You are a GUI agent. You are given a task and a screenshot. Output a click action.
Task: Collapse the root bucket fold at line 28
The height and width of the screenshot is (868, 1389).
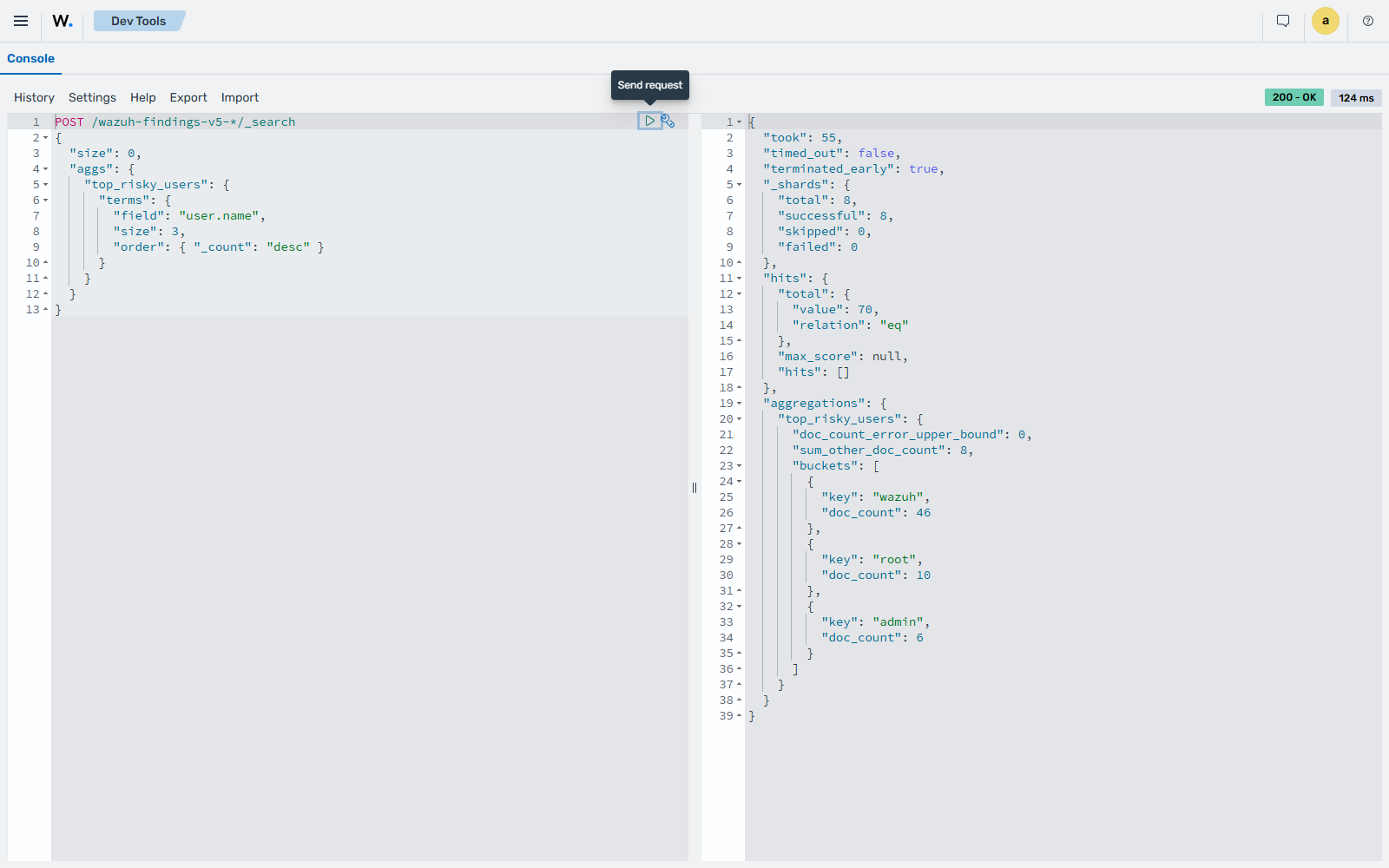tap(740, 544)
